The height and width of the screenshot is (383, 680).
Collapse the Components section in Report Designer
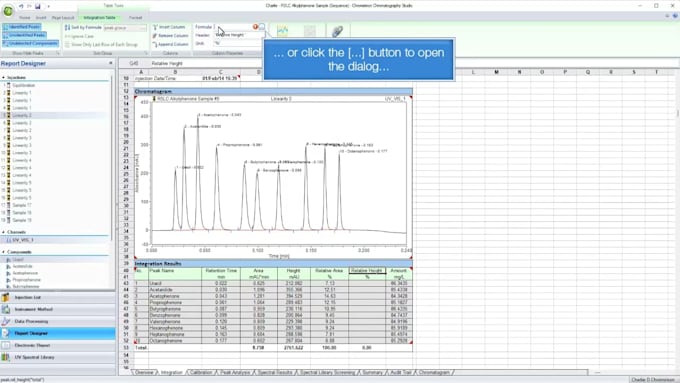click(x=3, y=252)
